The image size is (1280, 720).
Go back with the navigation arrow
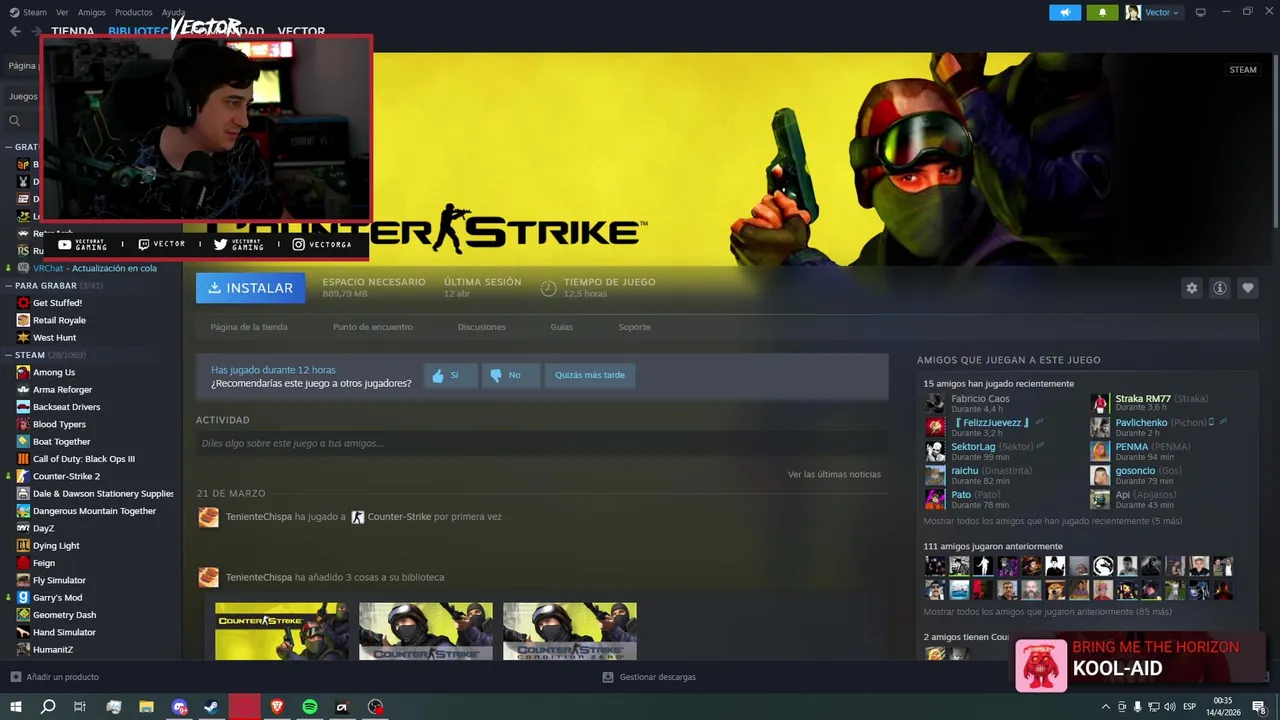coord(15,31)
